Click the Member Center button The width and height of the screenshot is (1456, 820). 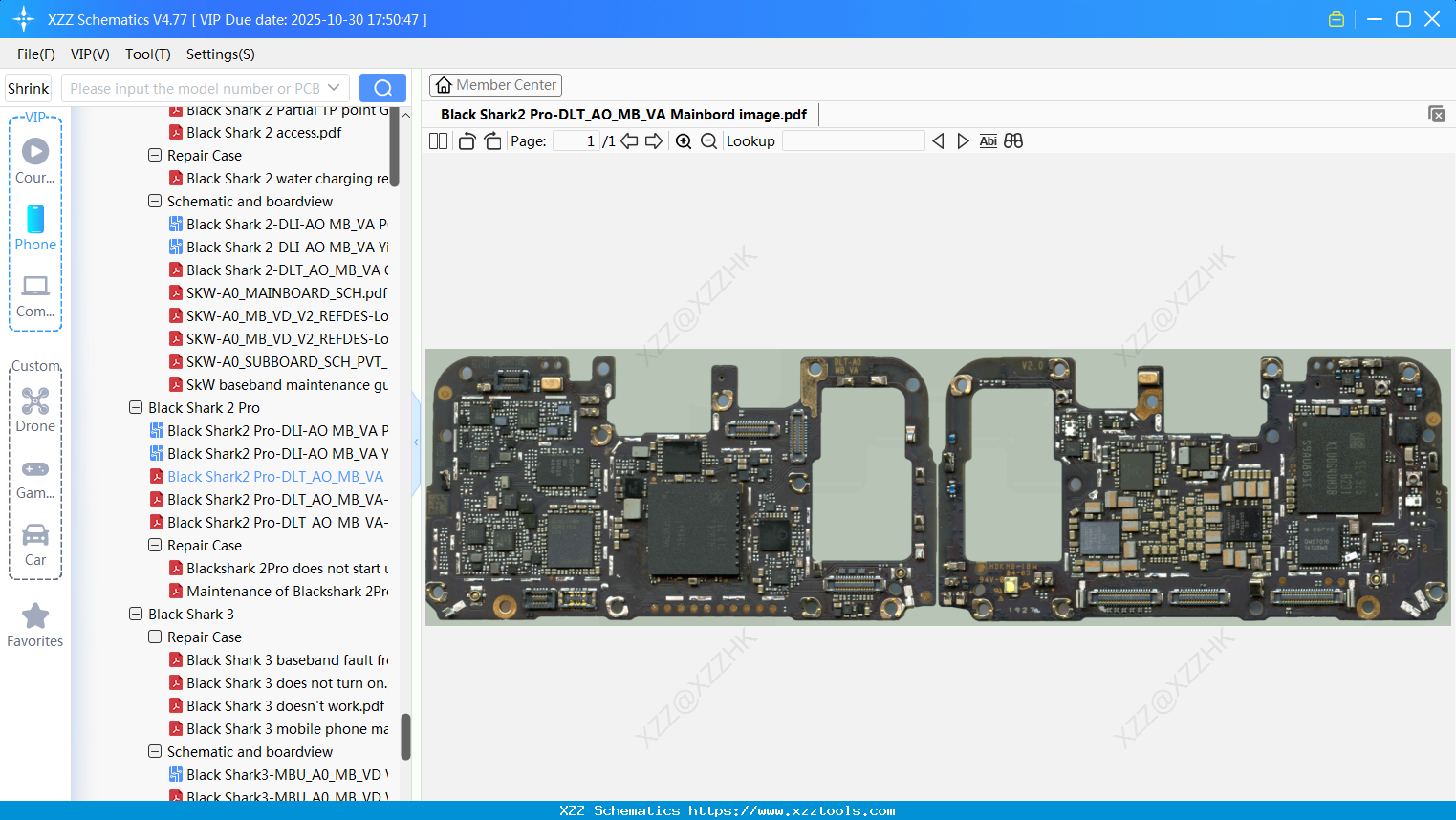(x=495, y=84)
